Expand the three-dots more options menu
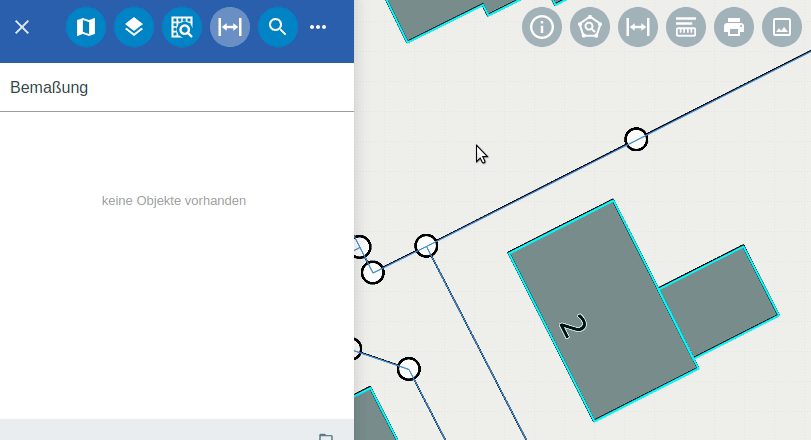Screen dimensions: 811x440 pos(318,27)
